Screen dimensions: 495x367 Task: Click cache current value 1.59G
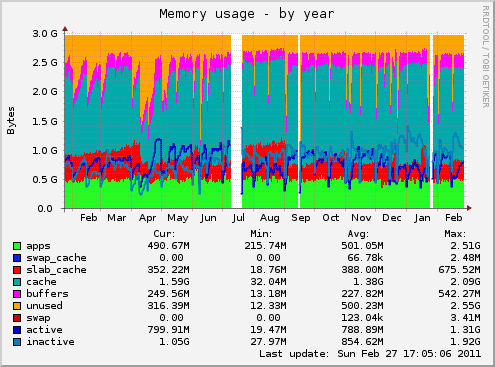click(174, 282)
